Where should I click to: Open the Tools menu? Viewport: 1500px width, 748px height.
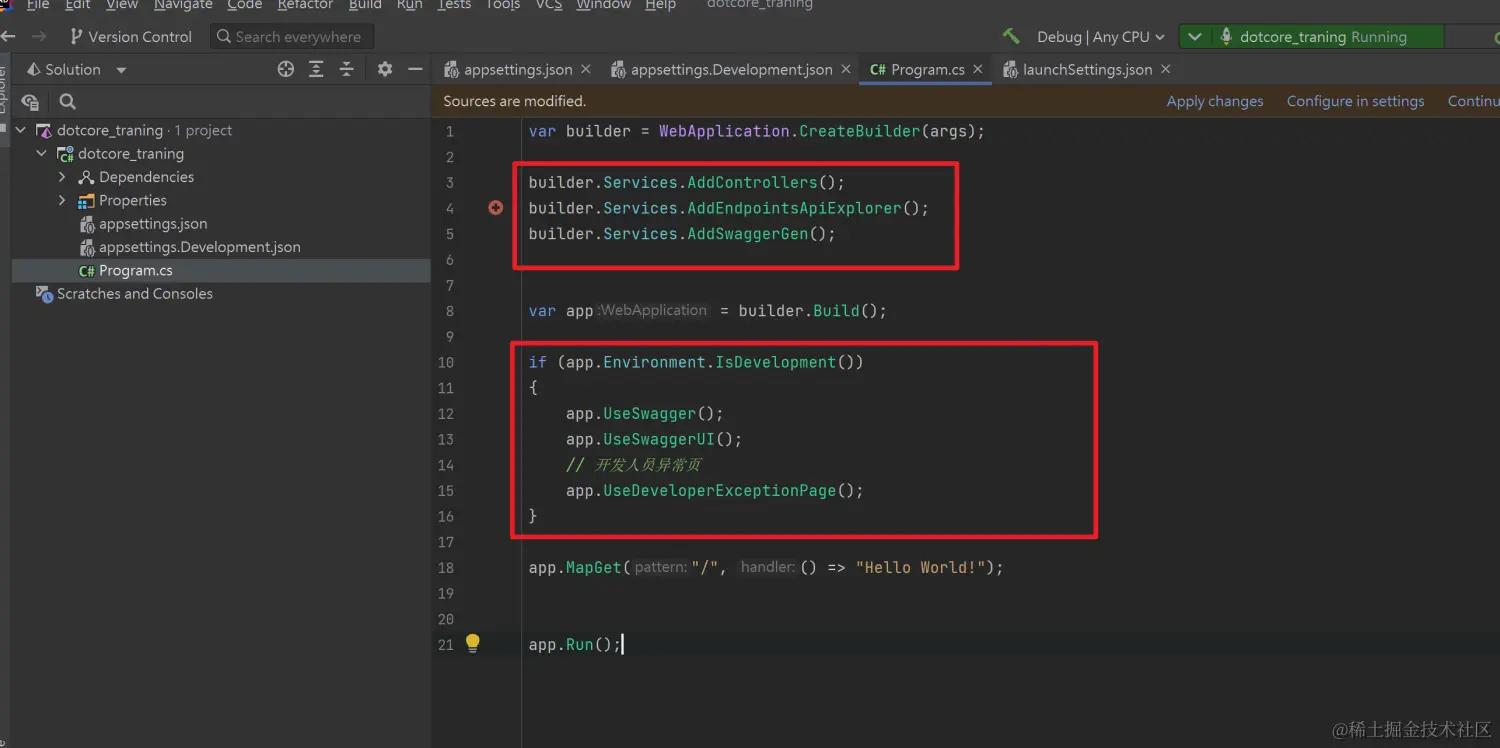(502, 4)
